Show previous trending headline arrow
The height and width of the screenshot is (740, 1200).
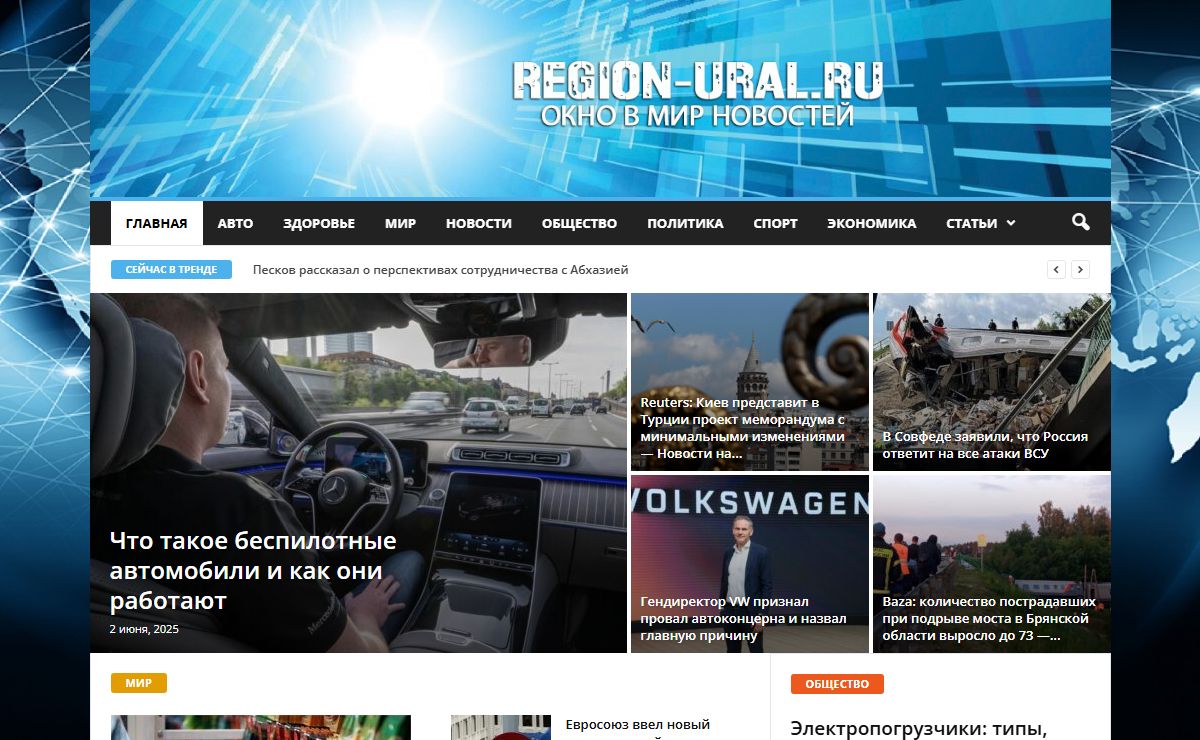pyautogui.click(x=1056, y=269)
